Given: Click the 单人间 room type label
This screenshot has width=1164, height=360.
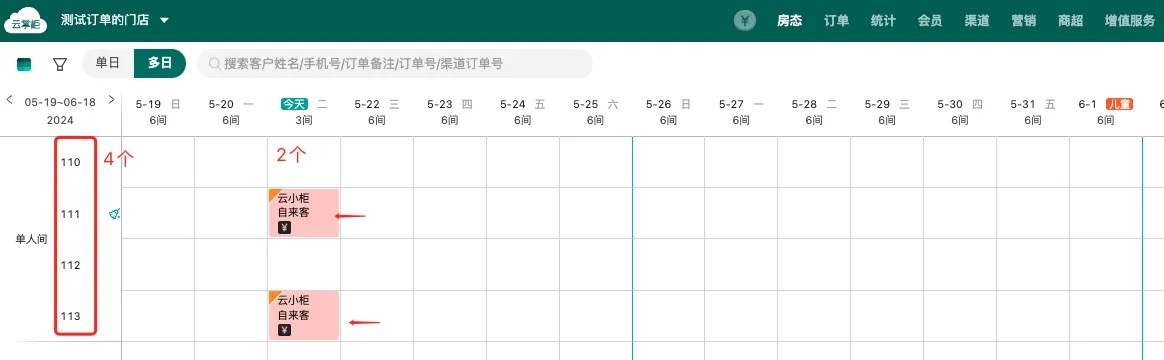Looking at the screenshot, I should pos(30,239).
